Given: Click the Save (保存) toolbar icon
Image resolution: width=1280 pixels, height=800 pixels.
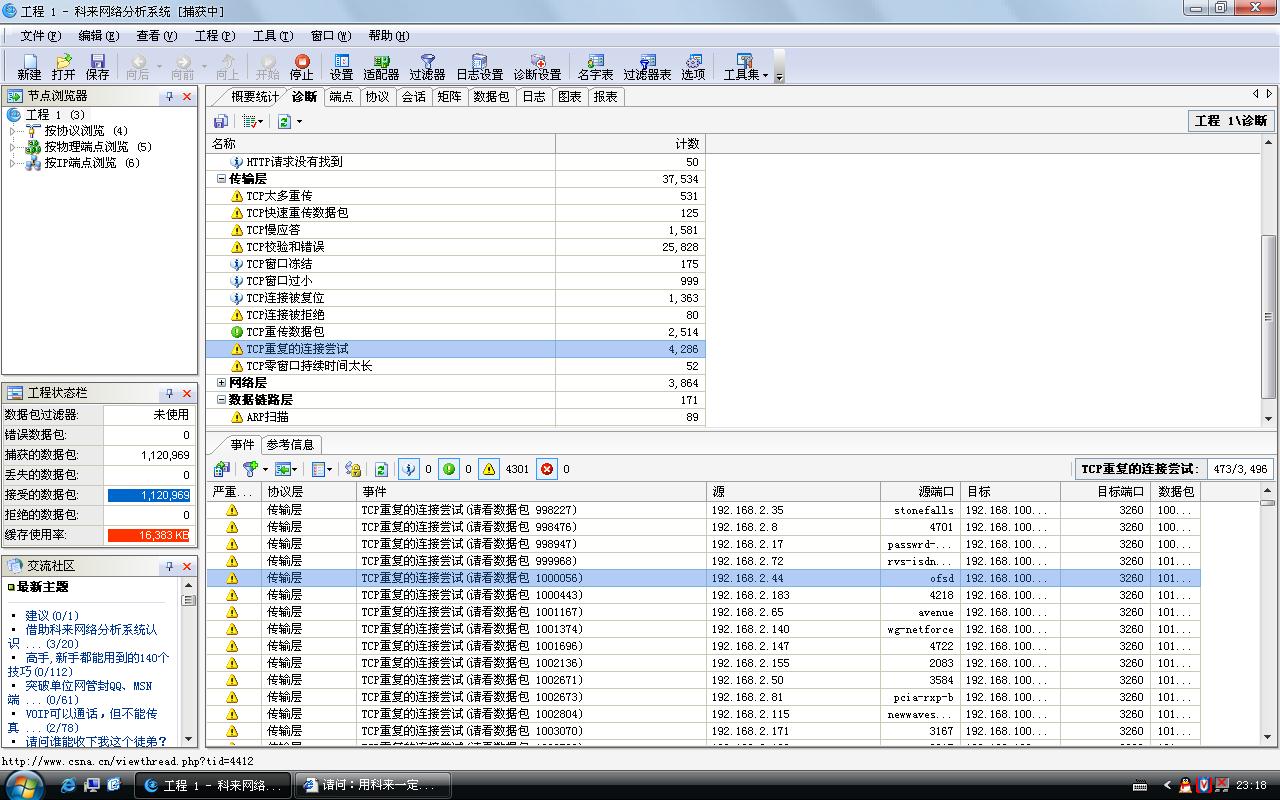Looking at the screenshot, I should 97,67.
